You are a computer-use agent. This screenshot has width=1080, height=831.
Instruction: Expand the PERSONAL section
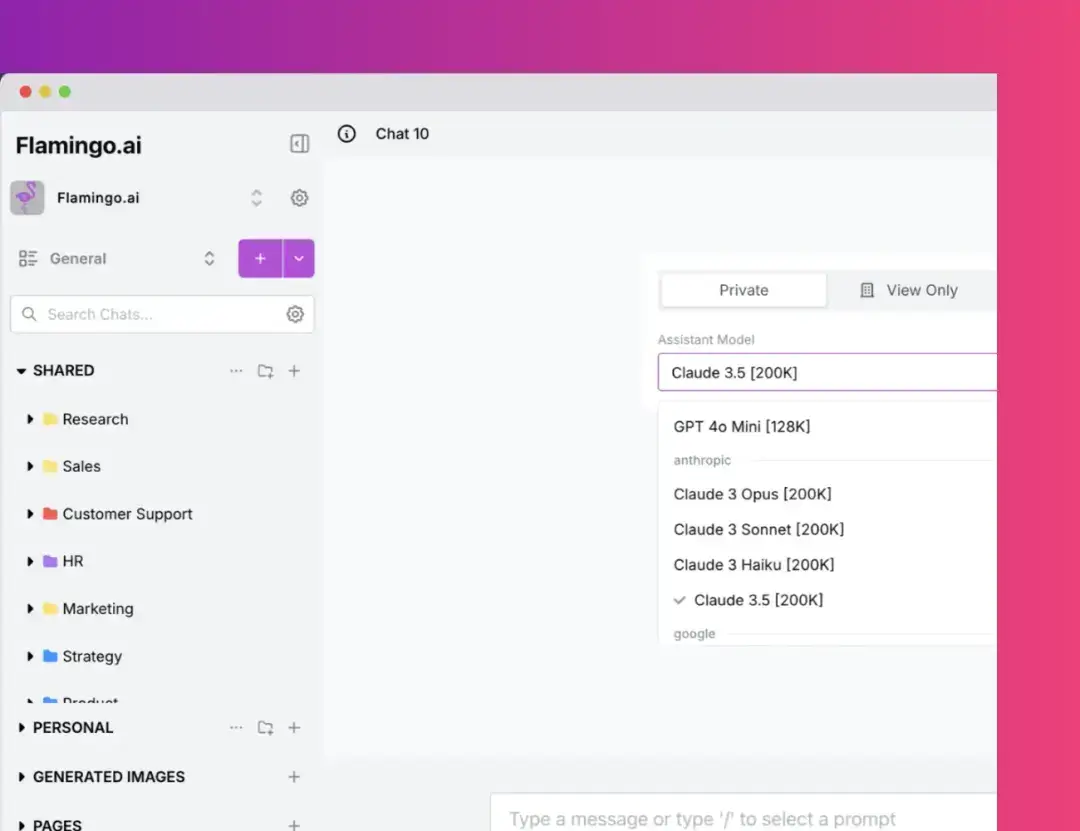coord(23,727)
